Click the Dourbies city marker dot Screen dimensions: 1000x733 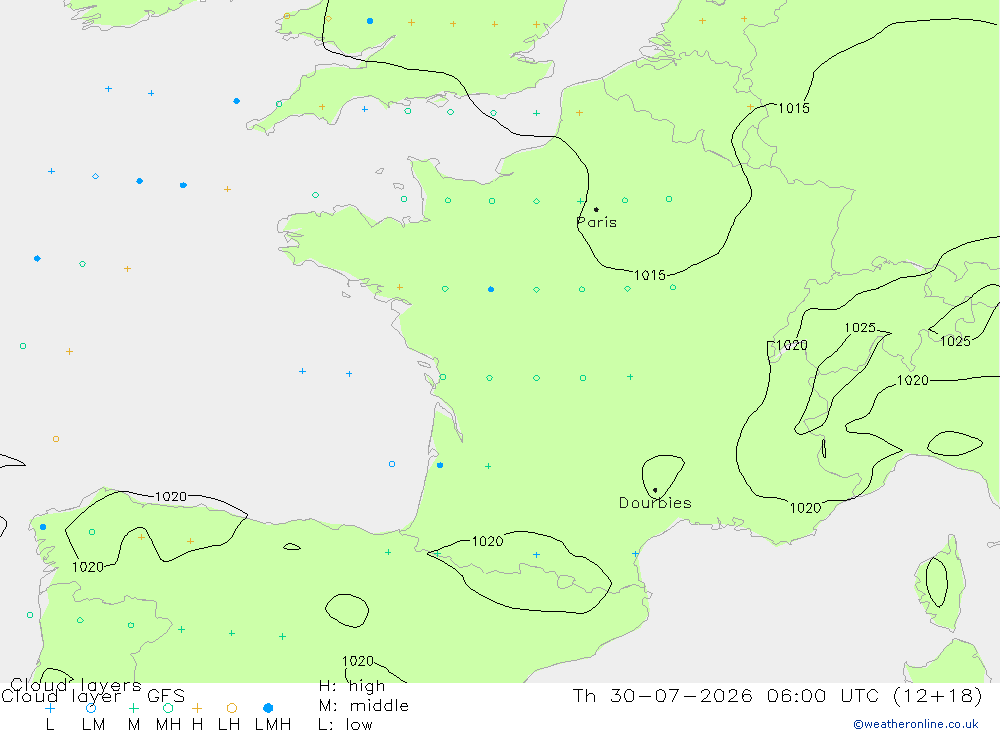click(x=655, y=490)
